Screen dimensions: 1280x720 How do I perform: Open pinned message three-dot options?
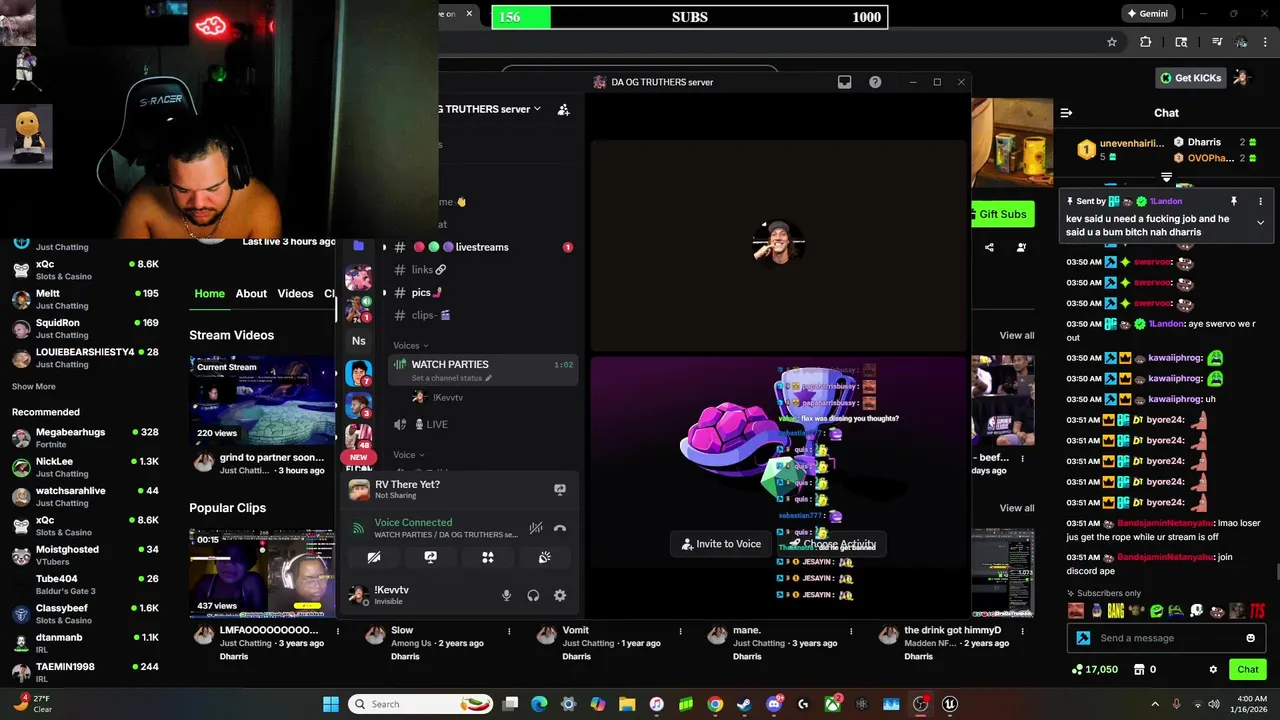(x=1260, y=201)
